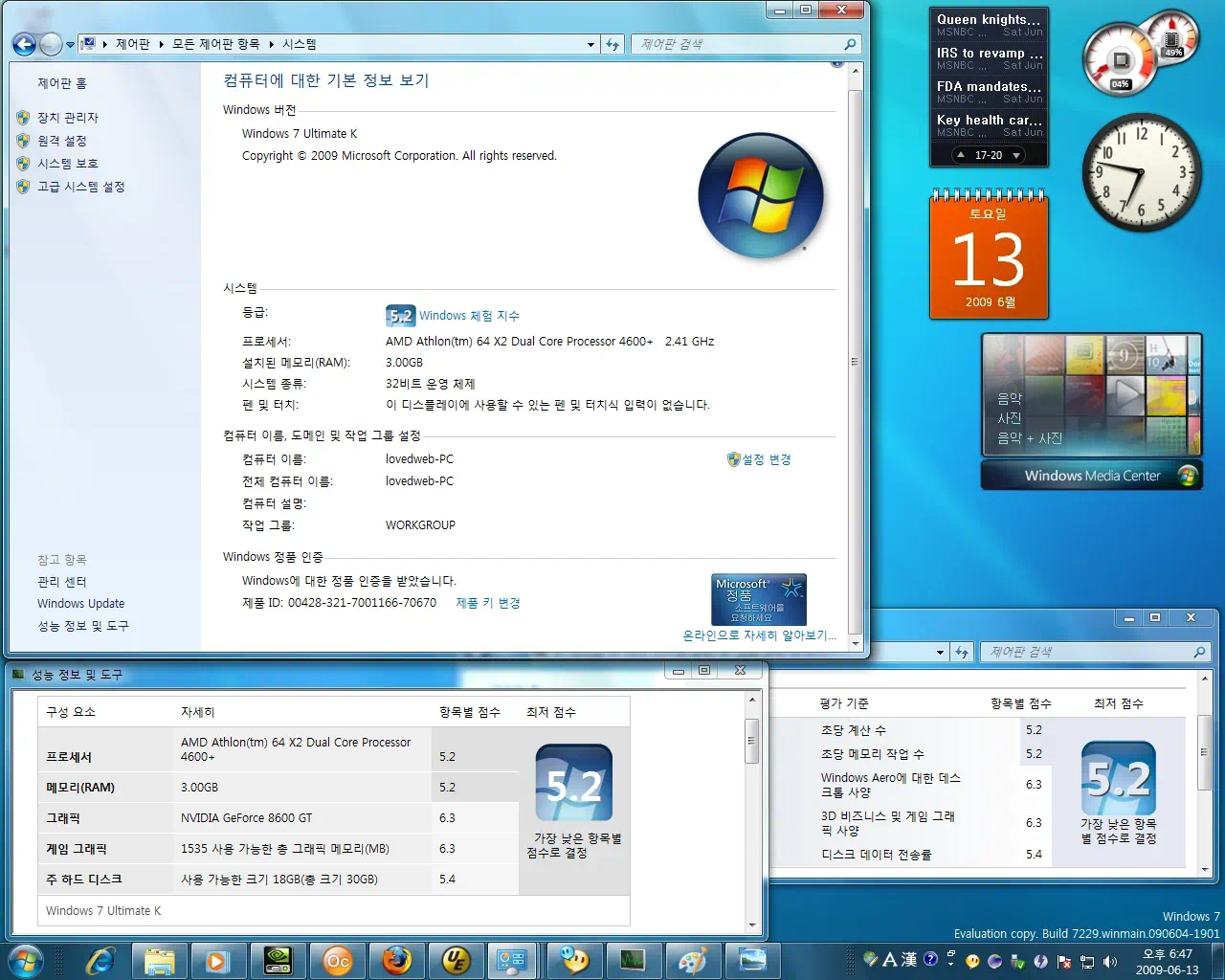The height and width of the screenshot is (980, 1225).
Task: Open Paint from the taskbar
Action: coord(693,961)
